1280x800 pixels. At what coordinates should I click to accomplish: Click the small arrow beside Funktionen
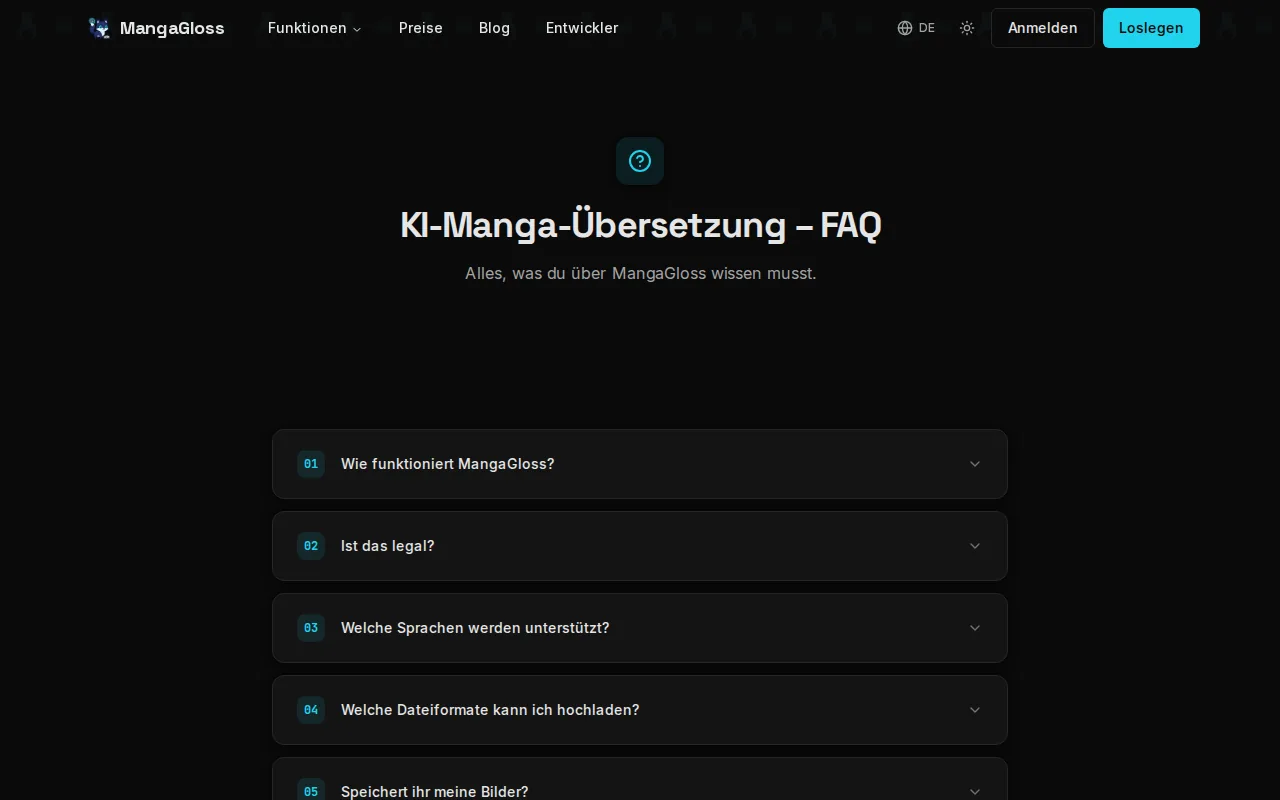pyautogui.click(x=357, y=29)
